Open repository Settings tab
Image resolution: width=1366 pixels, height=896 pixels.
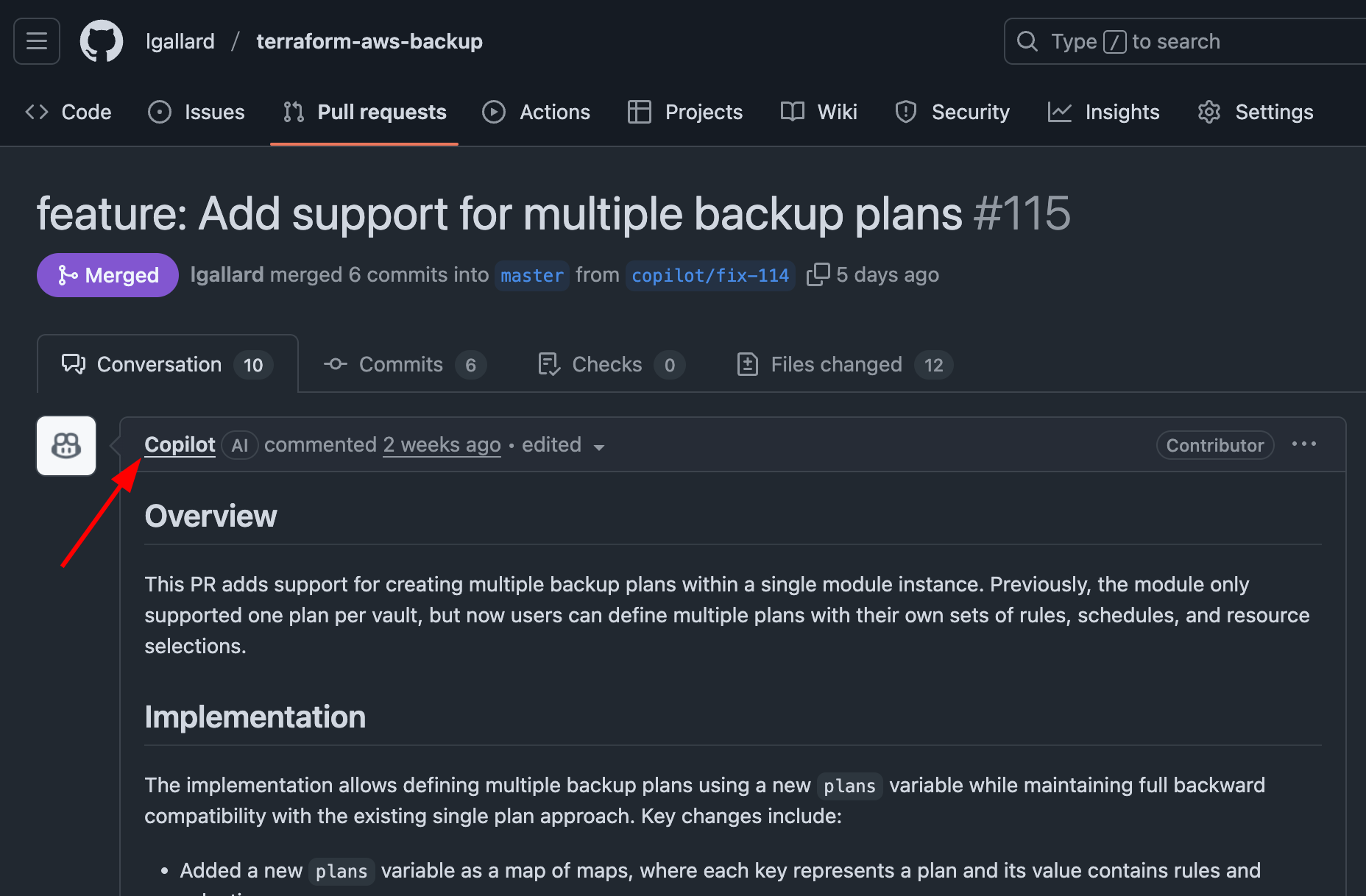click(1255, 112)
